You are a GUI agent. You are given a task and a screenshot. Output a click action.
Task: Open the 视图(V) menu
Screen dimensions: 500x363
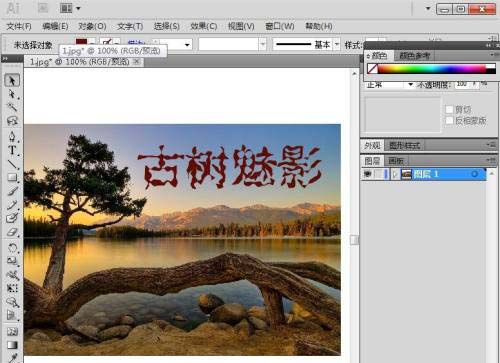click(241, 26)
